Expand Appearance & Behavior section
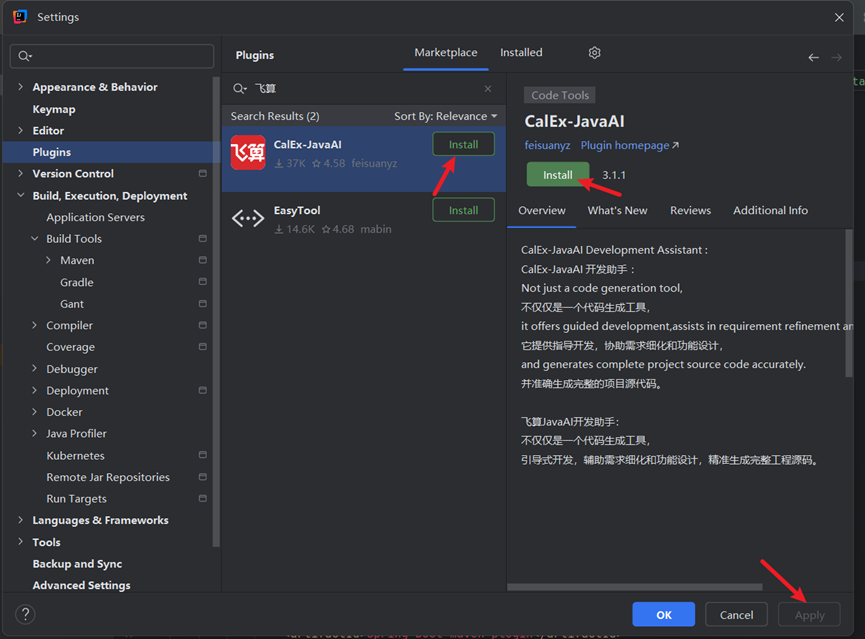This screenshot has width=865, height=639. [20, 87]
